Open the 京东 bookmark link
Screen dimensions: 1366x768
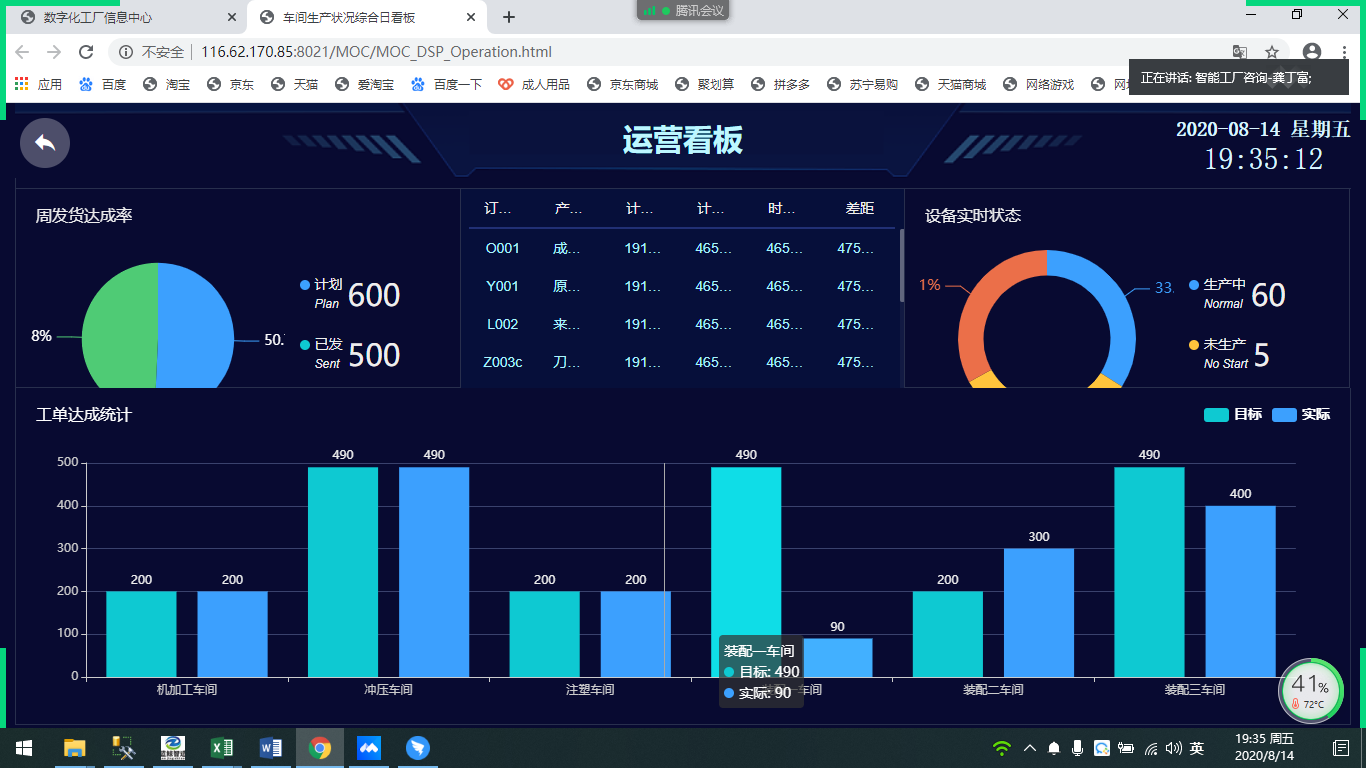click(230, 85)
